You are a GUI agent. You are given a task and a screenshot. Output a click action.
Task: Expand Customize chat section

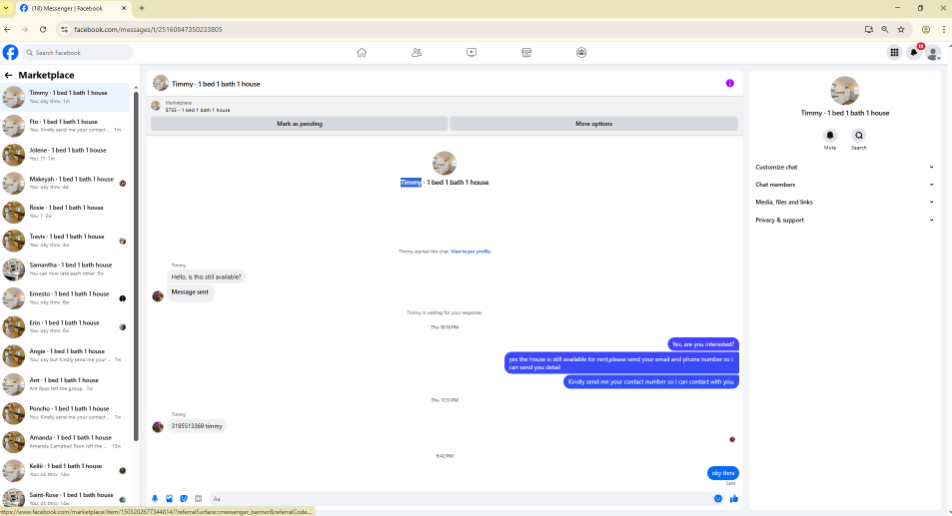pos(844,167)
